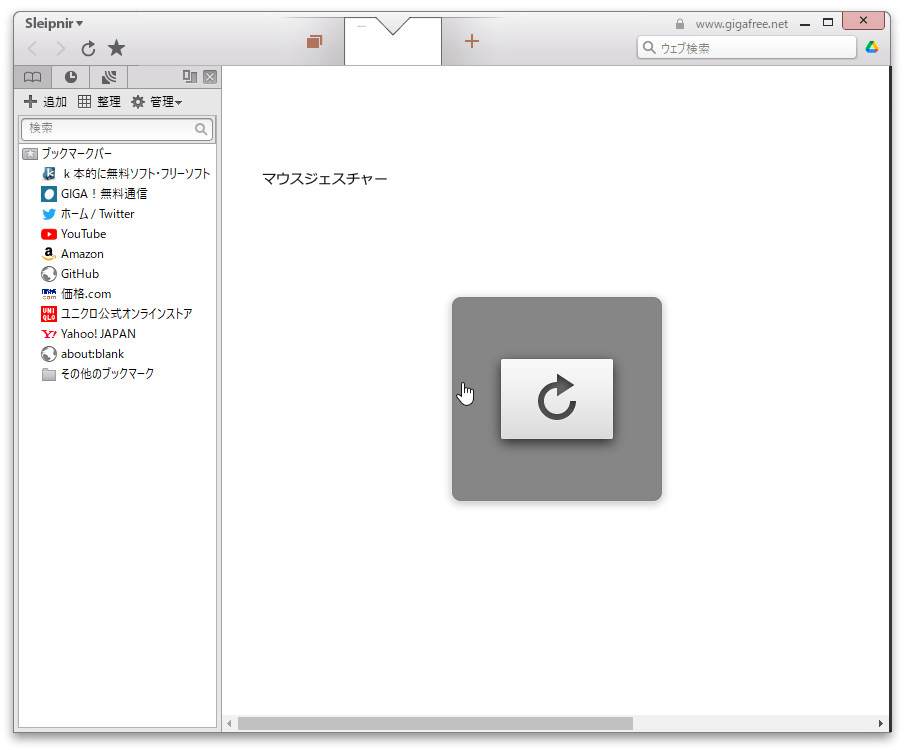Maximize the Sleipnir window

click(828, 22)
